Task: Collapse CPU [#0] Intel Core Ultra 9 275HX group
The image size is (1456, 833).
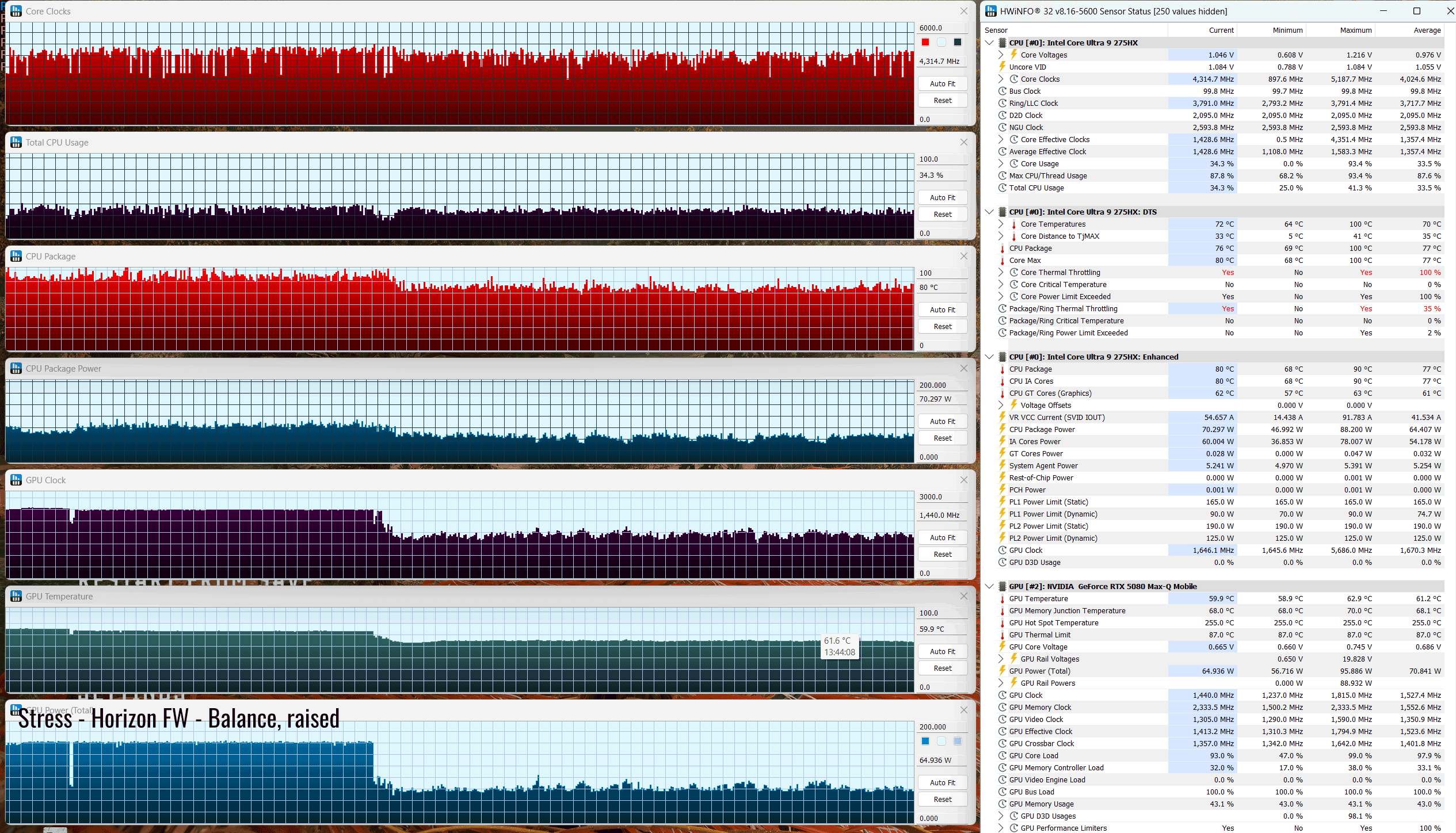Action: [989, 43]
